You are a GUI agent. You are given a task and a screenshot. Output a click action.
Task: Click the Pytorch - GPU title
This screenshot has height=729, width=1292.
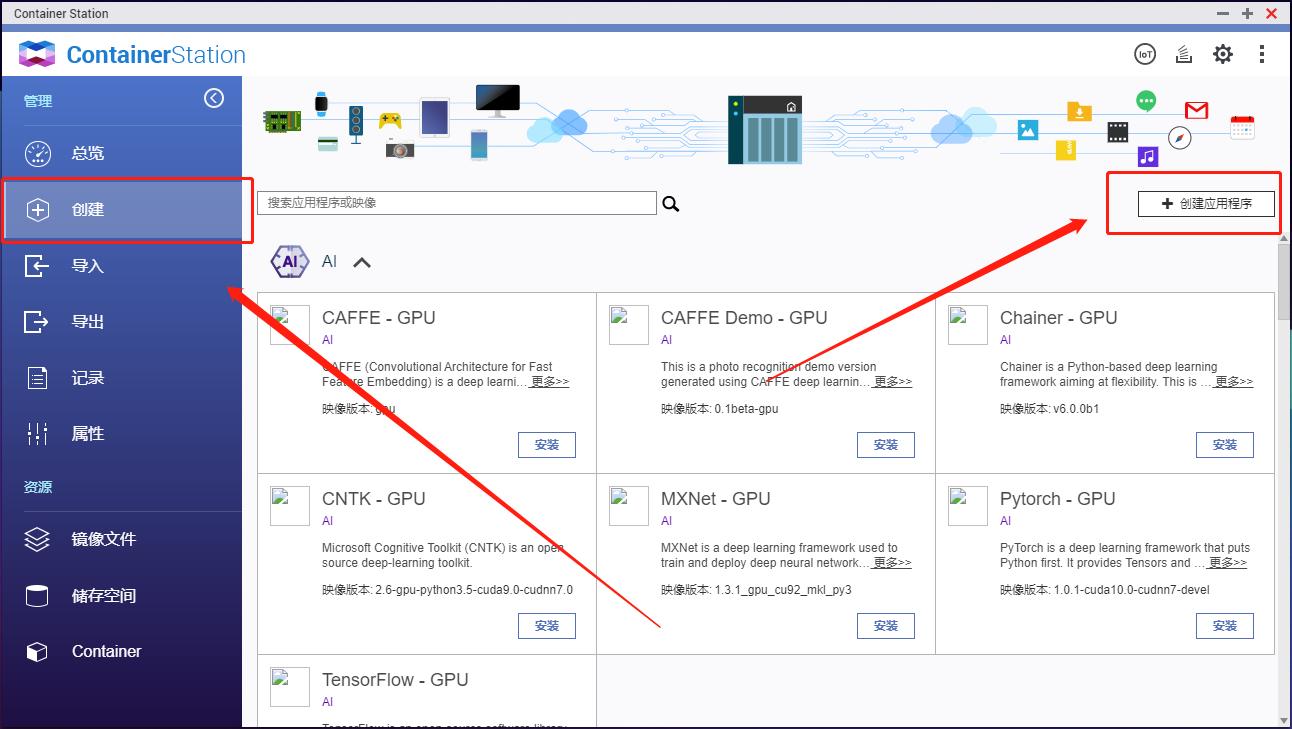1057,499
